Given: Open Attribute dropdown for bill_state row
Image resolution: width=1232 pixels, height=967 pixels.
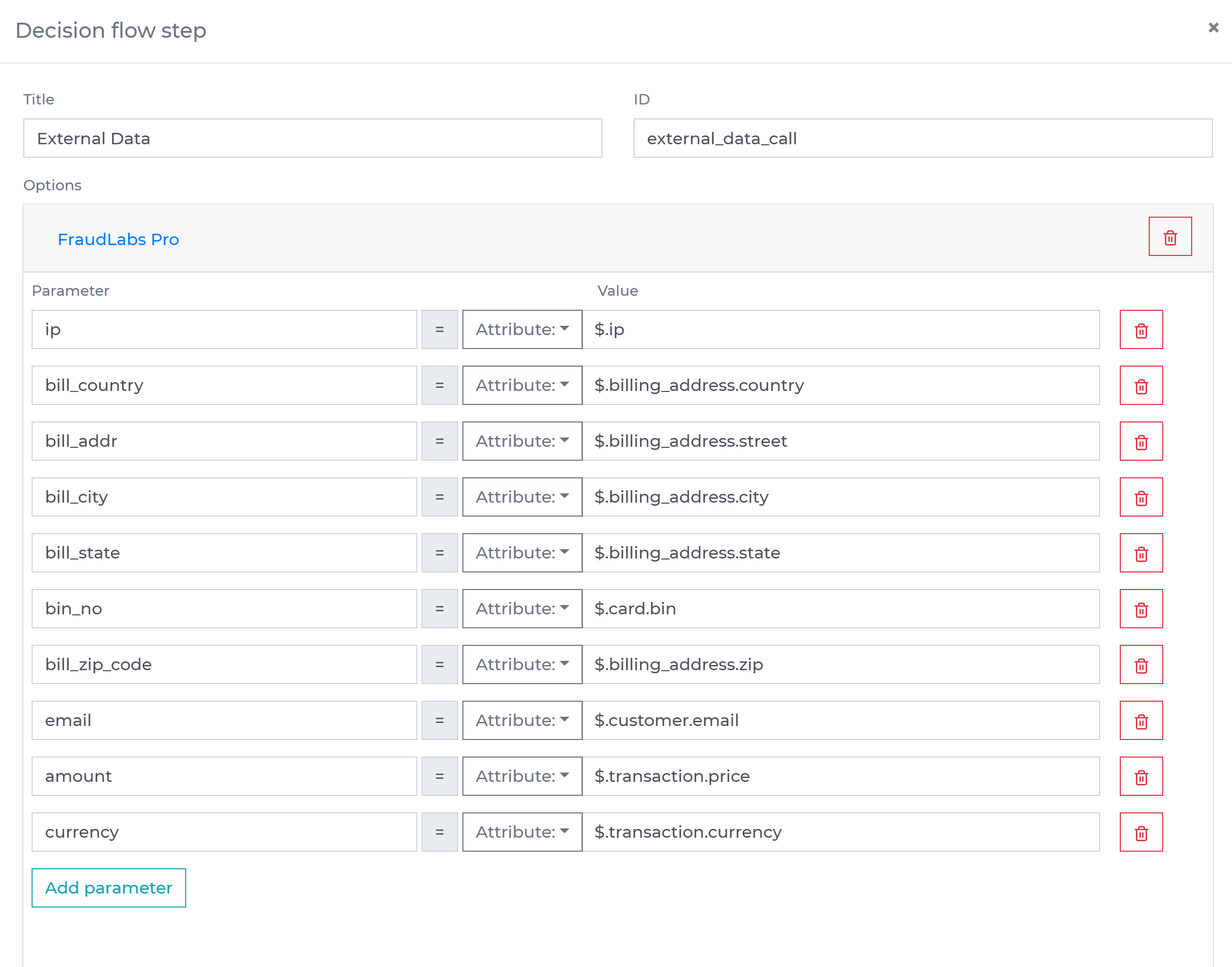Looking at the screenshot, I should point(522,553).
